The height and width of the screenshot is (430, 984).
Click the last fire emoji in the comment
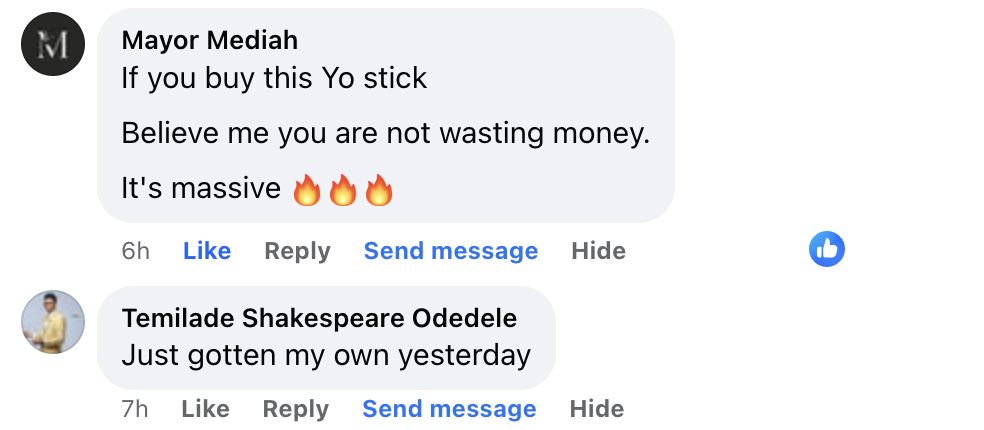(379, 189)
